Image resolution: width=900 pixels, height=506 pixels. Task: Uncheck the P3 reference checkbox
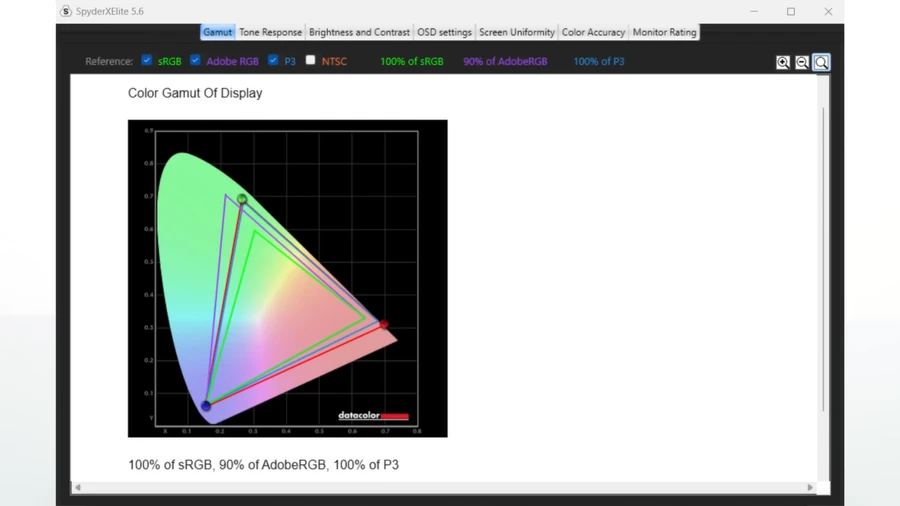273,60
